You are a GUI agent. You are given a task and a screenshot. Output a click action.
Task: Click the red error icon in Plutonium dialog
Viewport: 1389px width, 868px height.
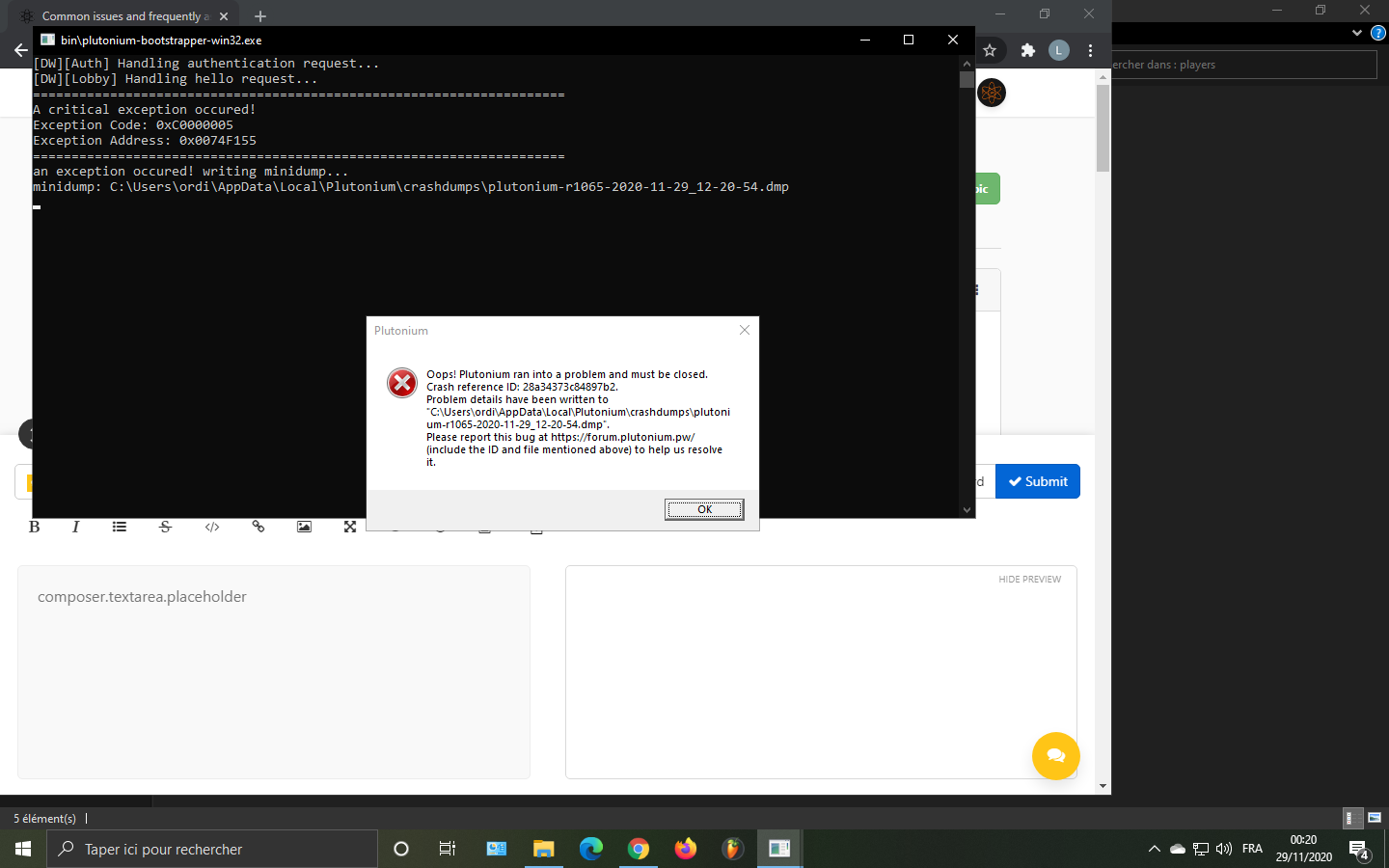tap(402, 383)
